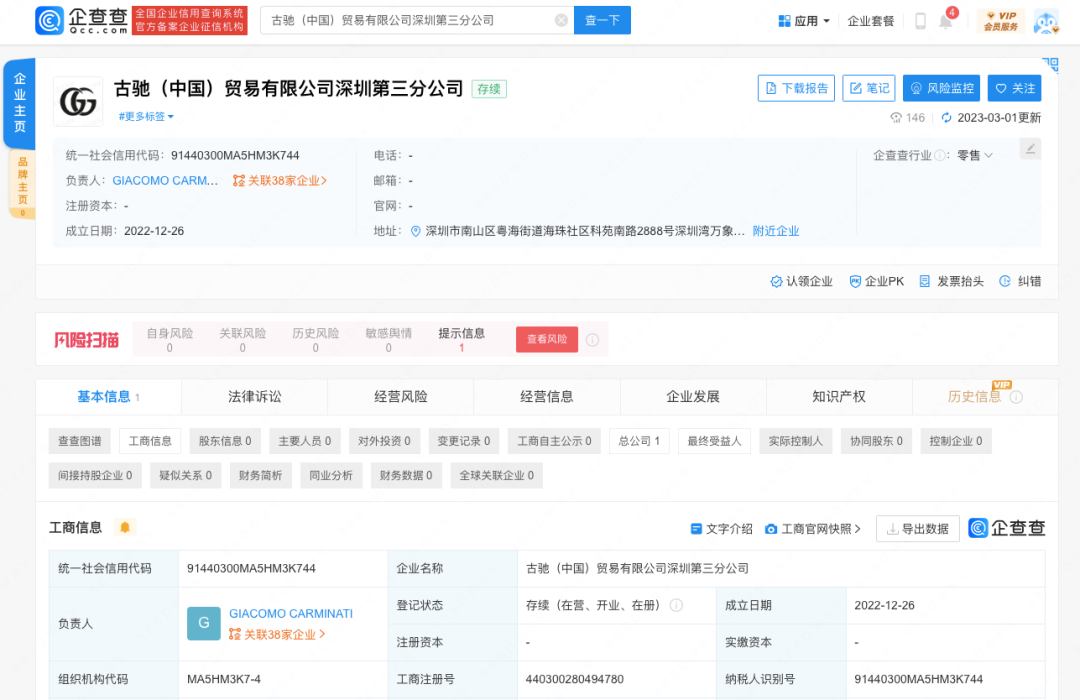
Task: Click the Gucci company logo thumbnail
Action: tap(78, 102)
